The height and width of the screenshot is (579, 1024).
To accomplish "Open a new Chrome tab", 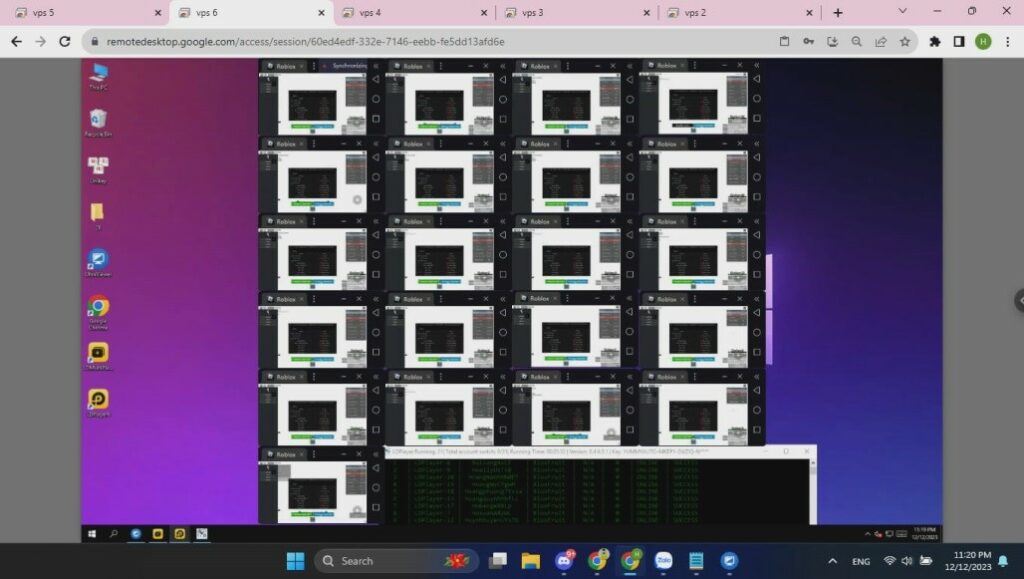I will (838, 12).
